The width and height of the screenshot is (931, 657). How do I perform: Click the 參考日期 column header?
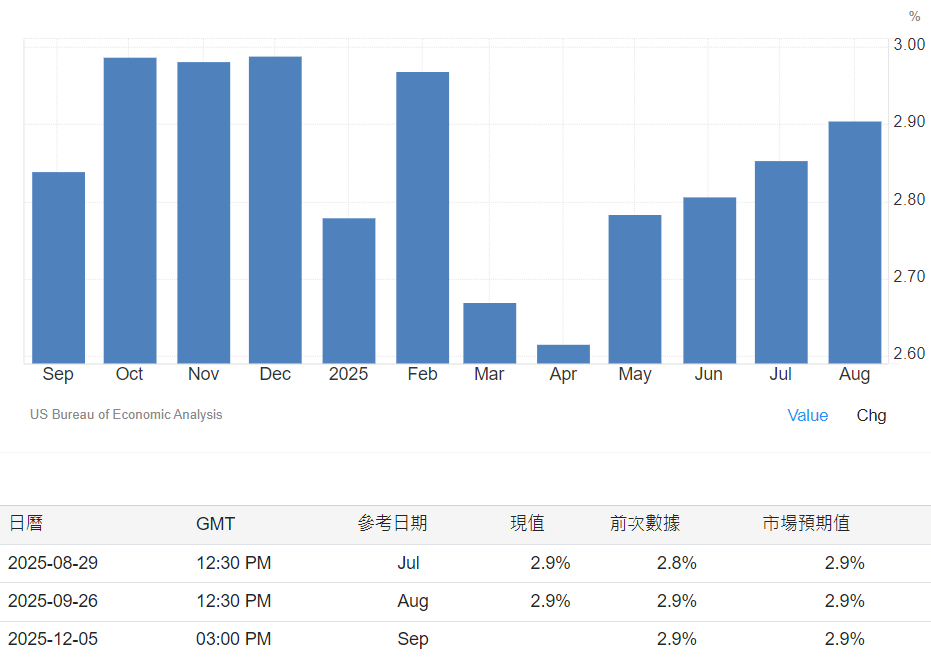click(392, 523)
